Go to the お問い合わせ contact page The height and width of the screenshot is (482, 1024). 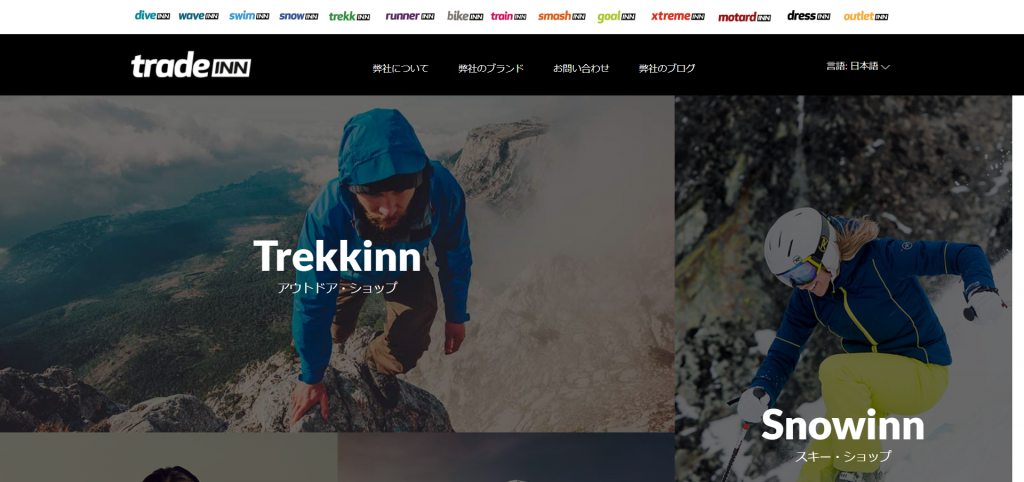pos(581,68)
